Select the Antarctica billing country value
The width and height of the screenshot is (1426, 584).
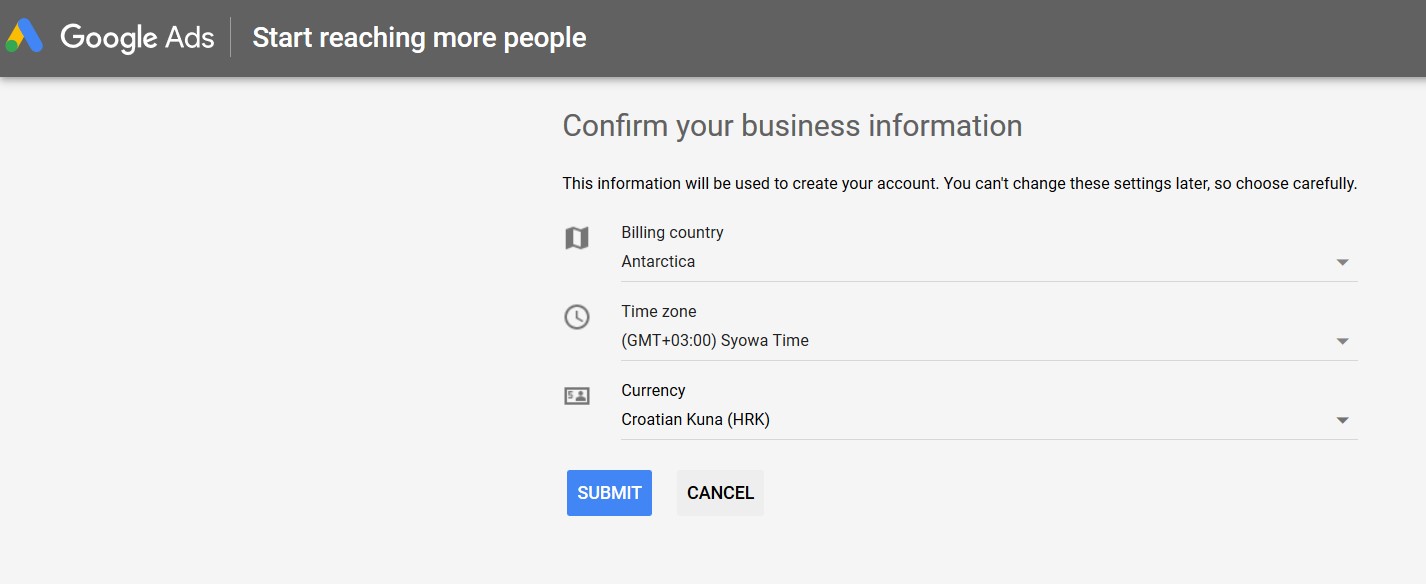pyautogui.click(x=658, y=262)
